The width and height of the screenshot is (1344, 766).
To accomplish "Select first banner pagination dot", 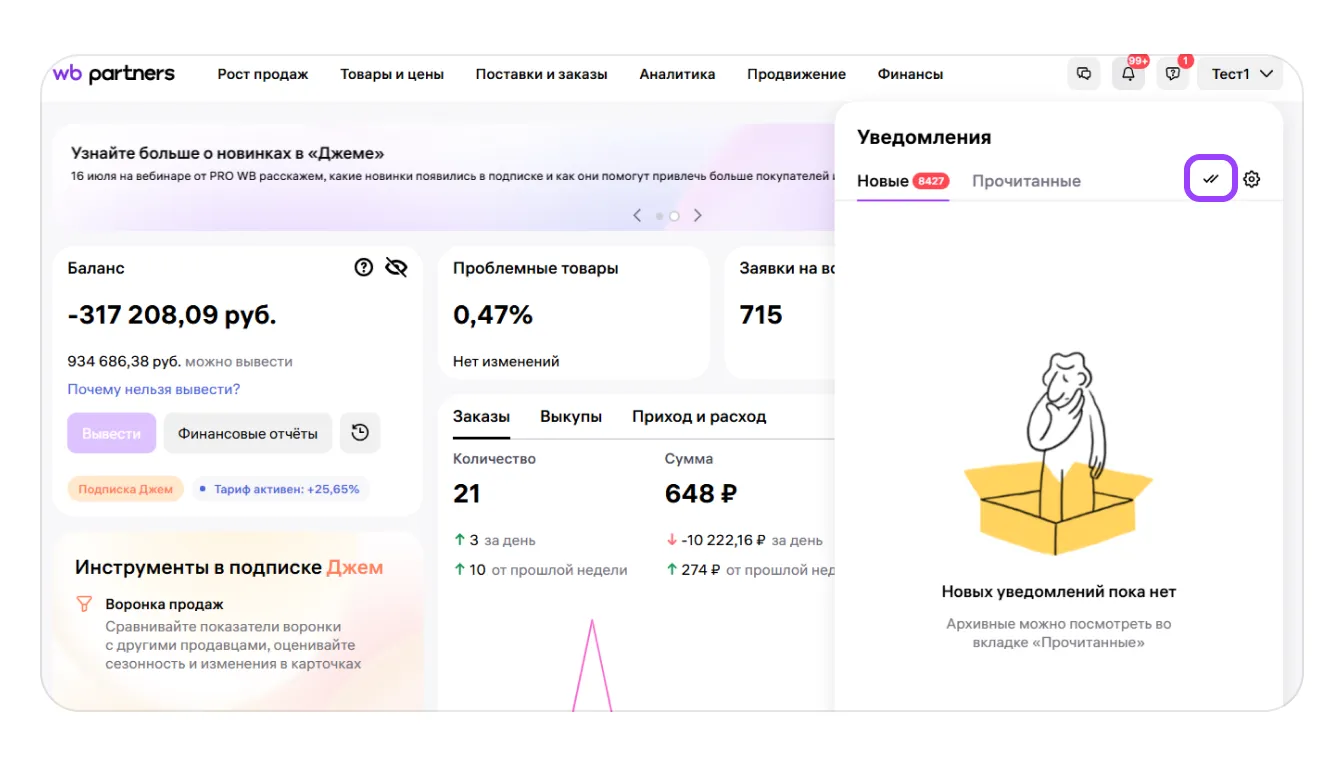I will pos(659,216).
